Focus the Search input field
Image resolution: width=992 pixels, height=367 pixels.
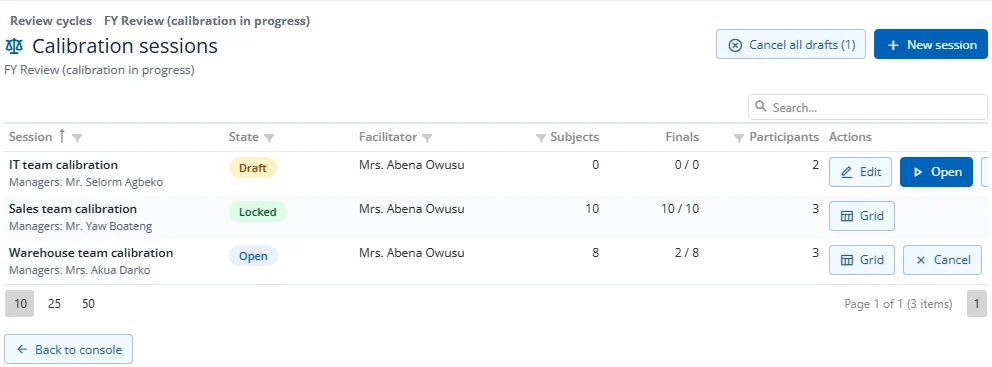pos(868,108)
